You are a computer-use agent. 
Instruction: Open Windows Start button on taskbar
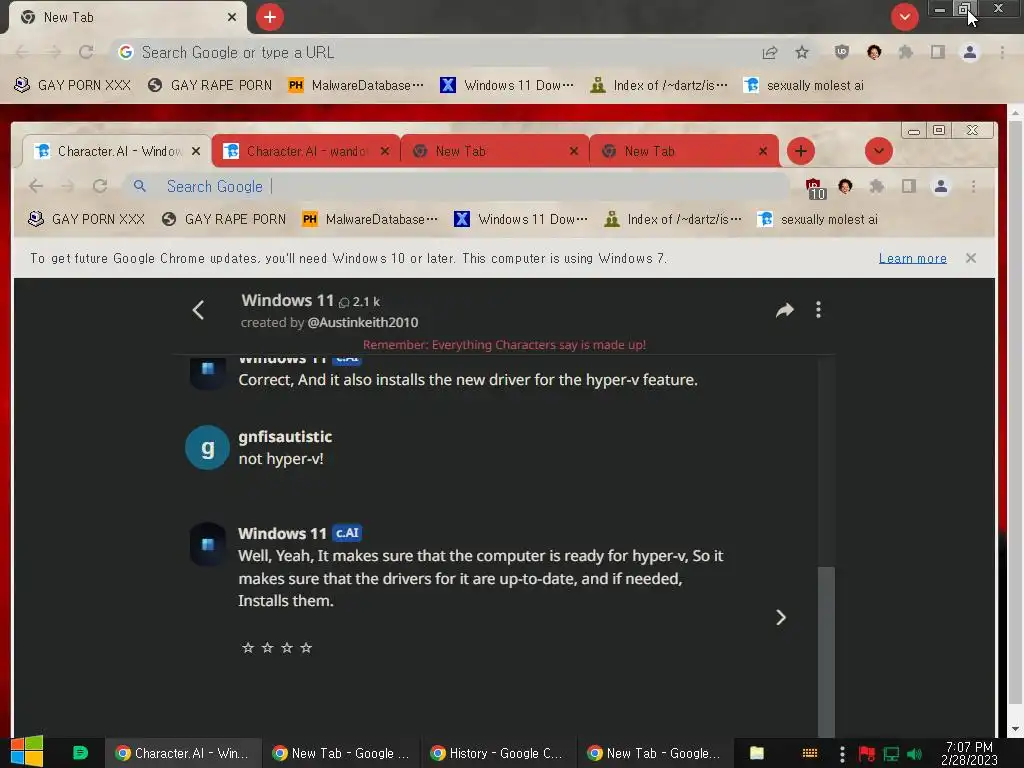27,752
